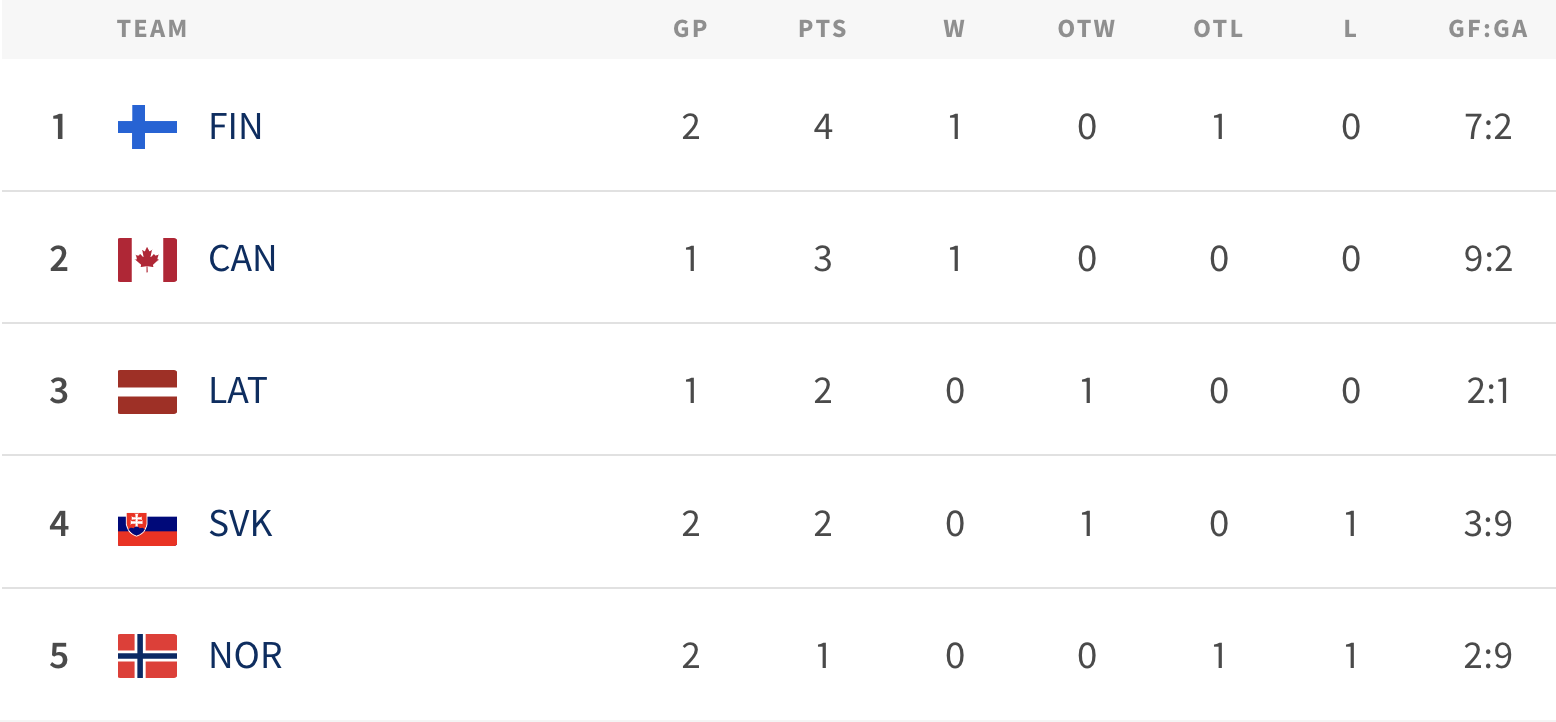
Task: Open the NOR team page
Action: point(245,656)
